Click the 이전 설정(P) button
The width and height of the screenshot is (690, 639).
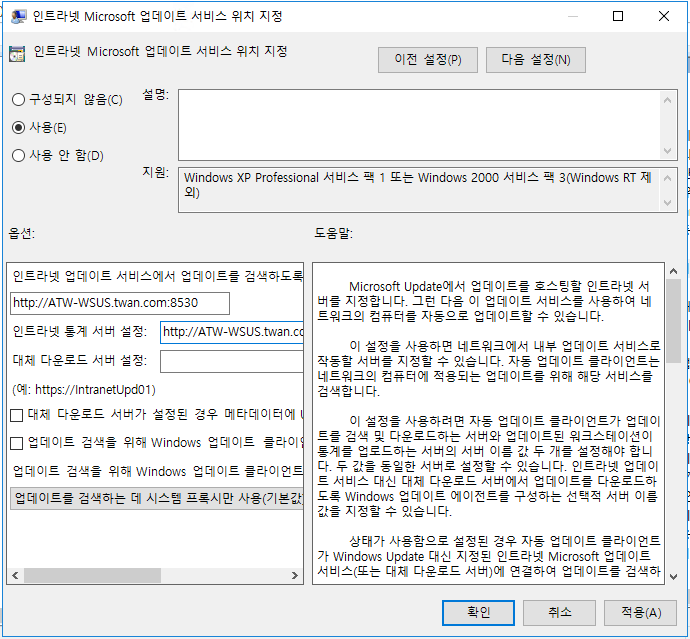click(428, 60)
